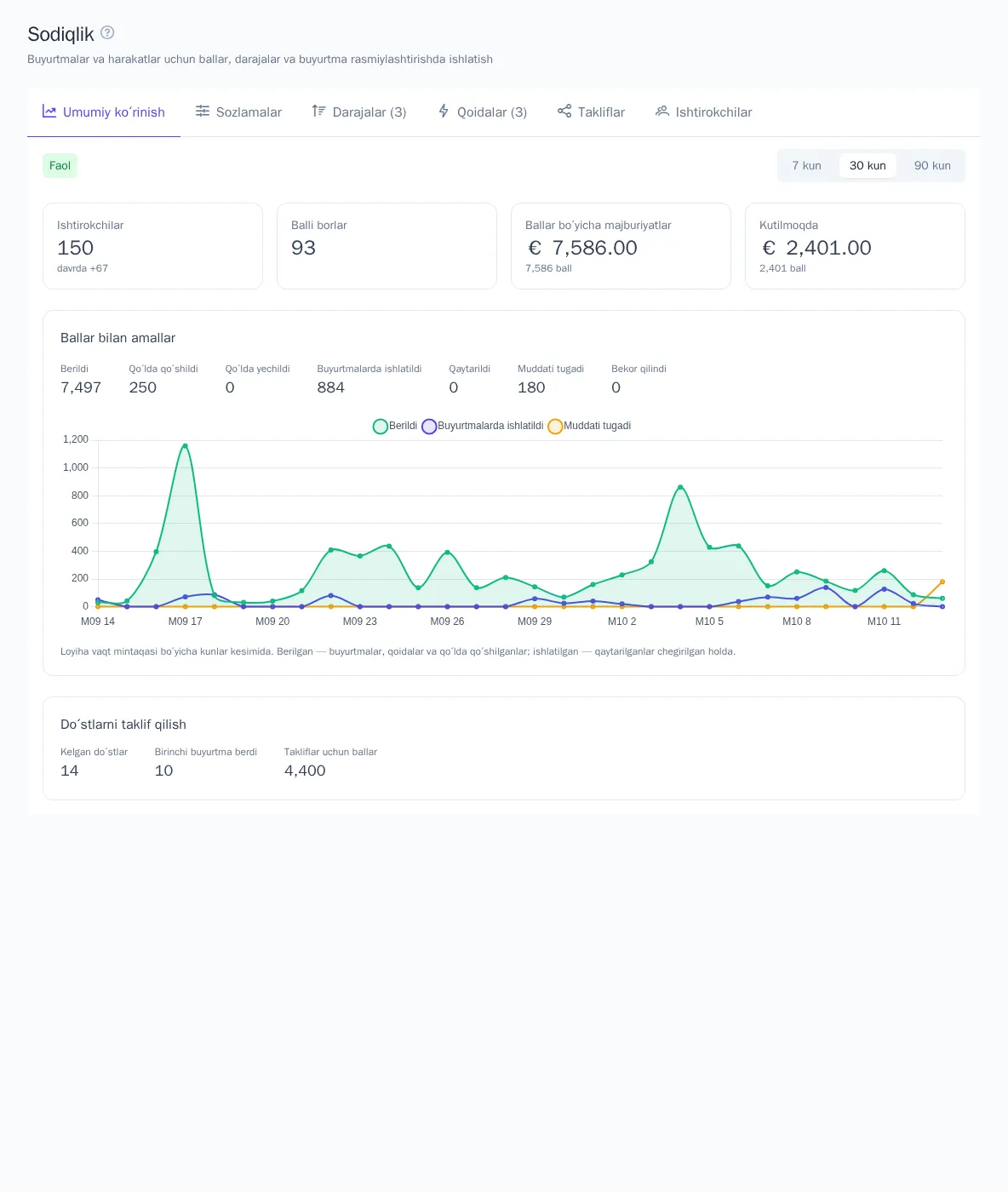Click the chart icon on Umumiy ko'rinish tab

pyautogui.click(x=49, y=112)
